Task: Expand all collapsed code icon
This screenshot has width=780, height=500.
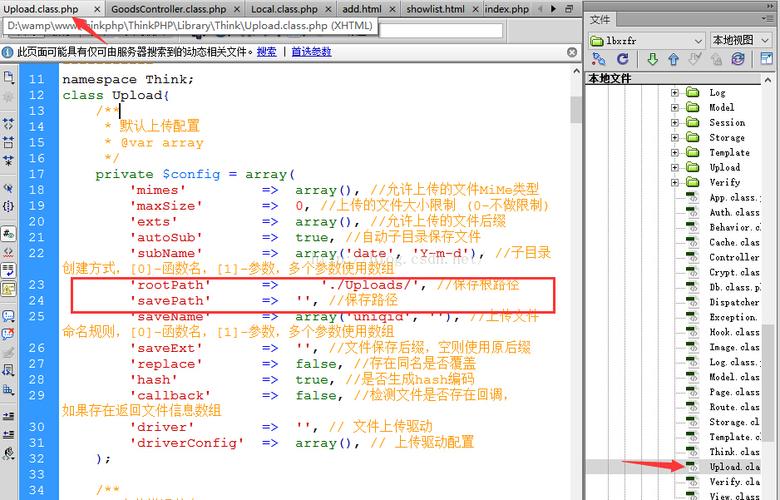Action: tap(8, 160)
